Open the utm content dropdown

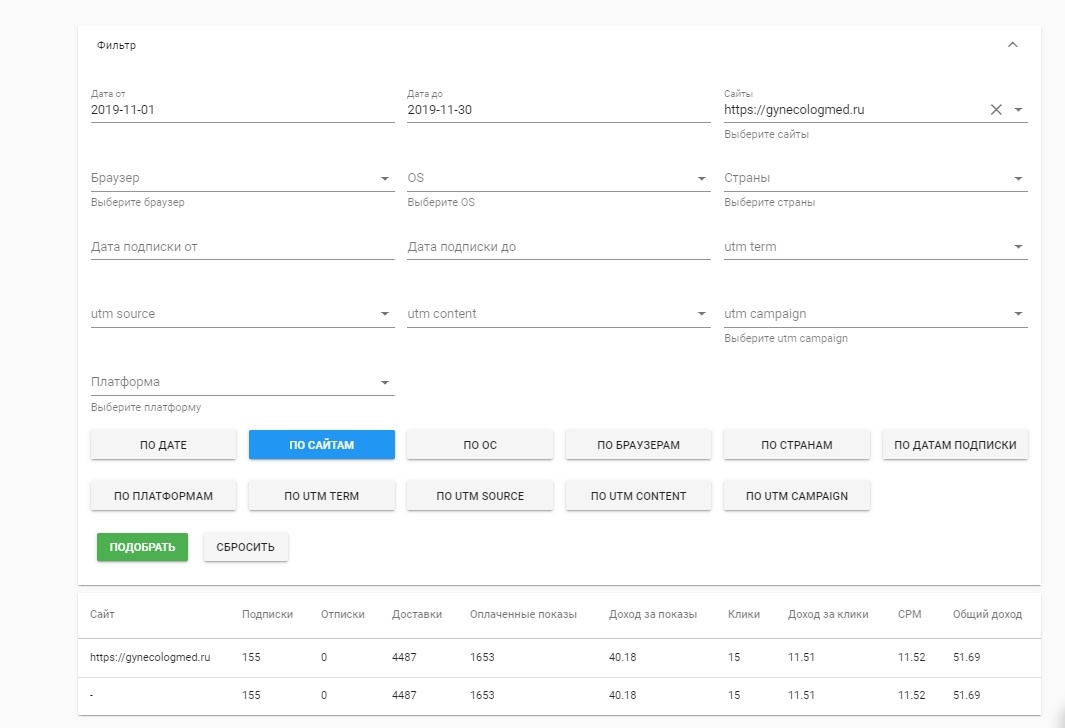(x=558, y=314)
